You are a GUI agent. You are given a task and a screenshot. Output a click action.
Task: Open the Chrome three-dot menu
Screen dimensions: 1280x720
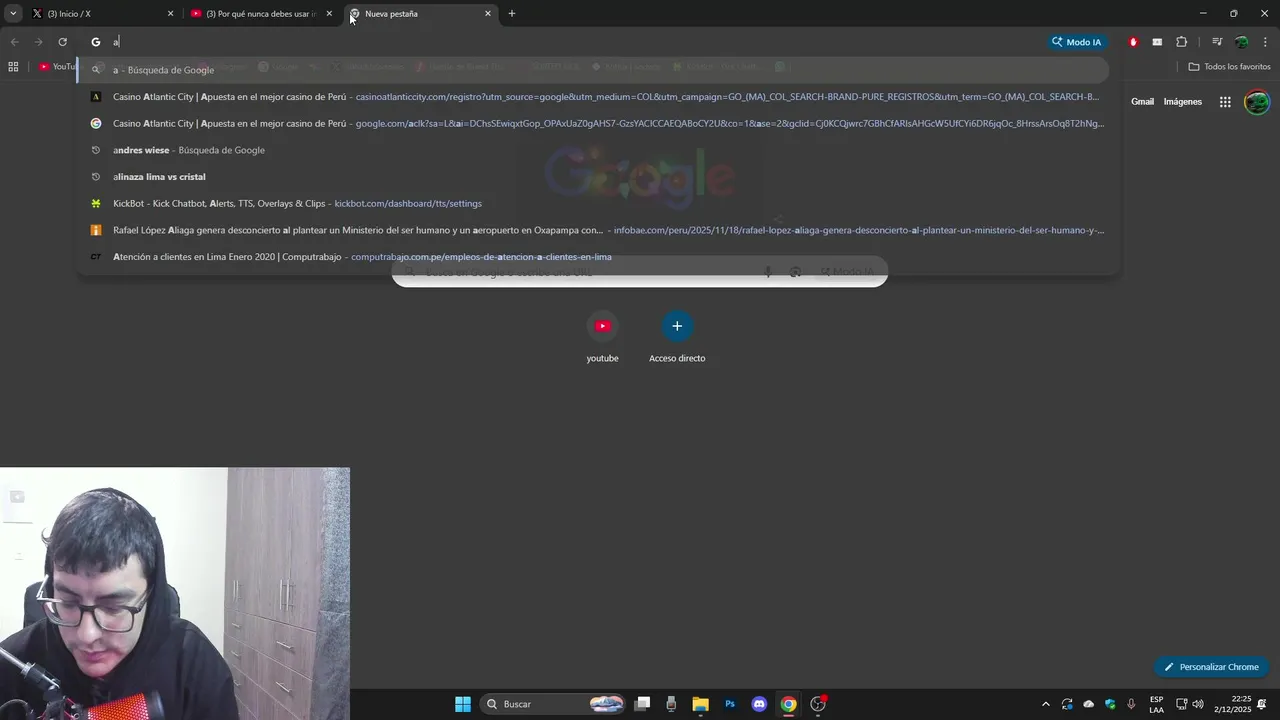1265,42
